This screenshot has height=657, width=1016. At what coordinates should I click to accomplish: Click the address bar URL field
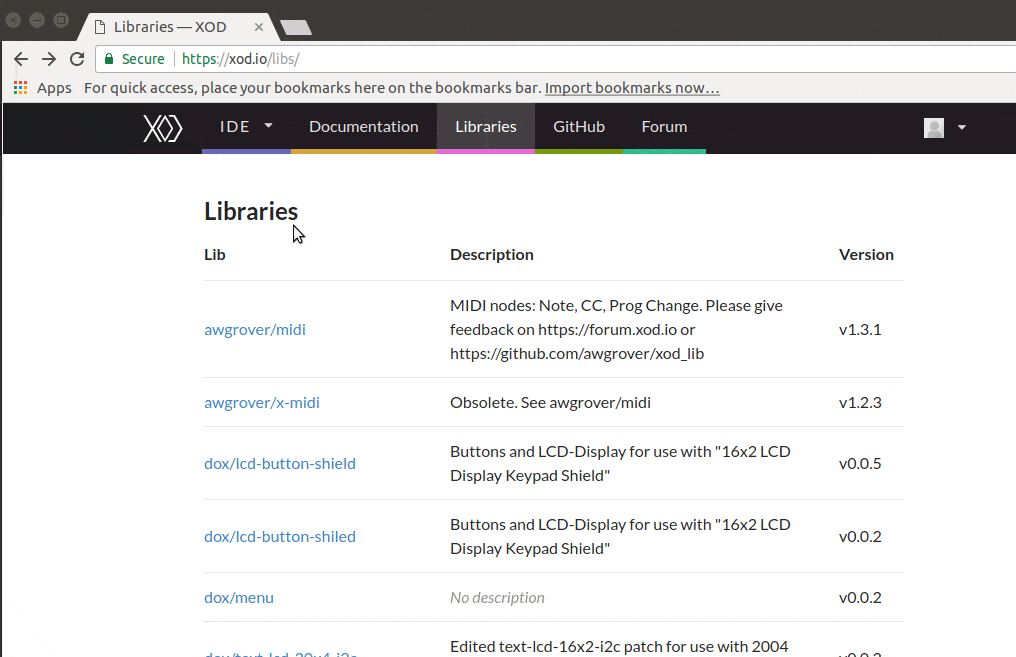coord(557,59)
